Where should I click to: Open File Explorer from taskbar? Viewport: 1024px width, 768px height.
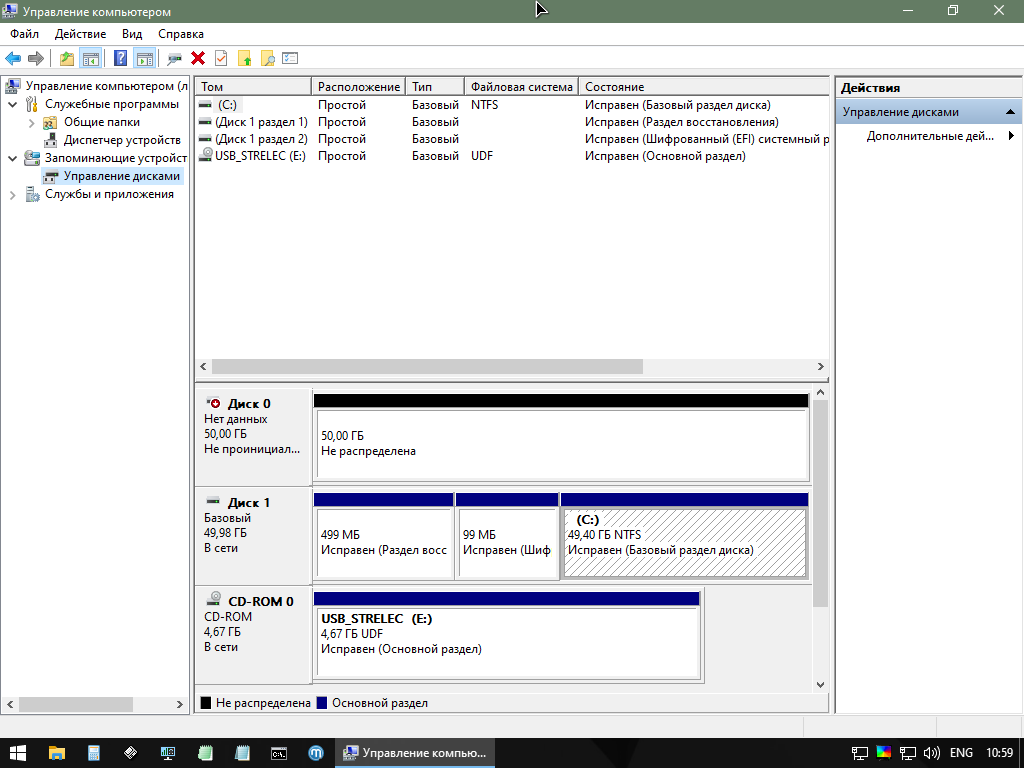57,753
